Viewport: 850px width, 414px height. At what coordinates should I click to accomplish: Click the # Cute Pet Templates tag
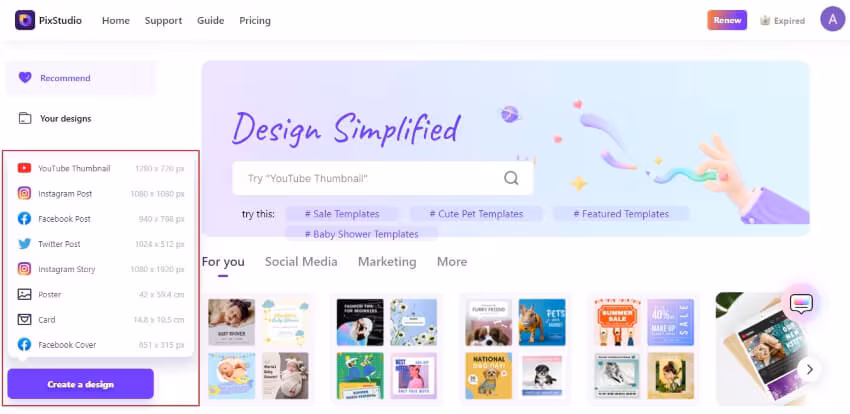tap(476, 214)
